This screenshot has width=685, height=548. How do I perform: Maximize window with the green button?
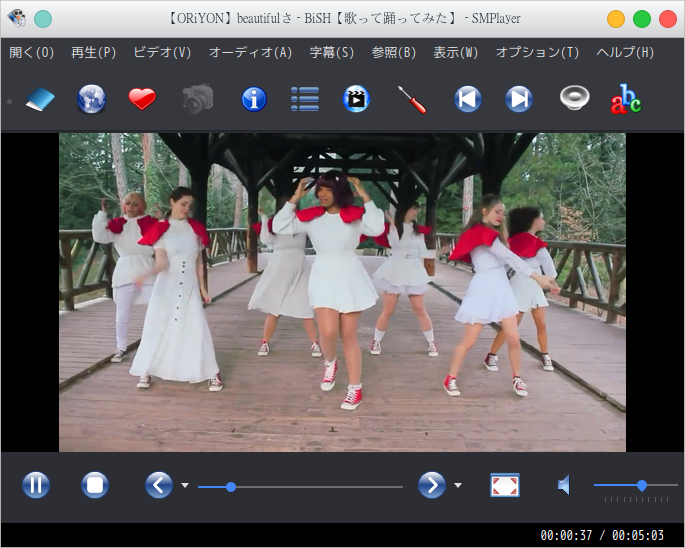[642, 19]
